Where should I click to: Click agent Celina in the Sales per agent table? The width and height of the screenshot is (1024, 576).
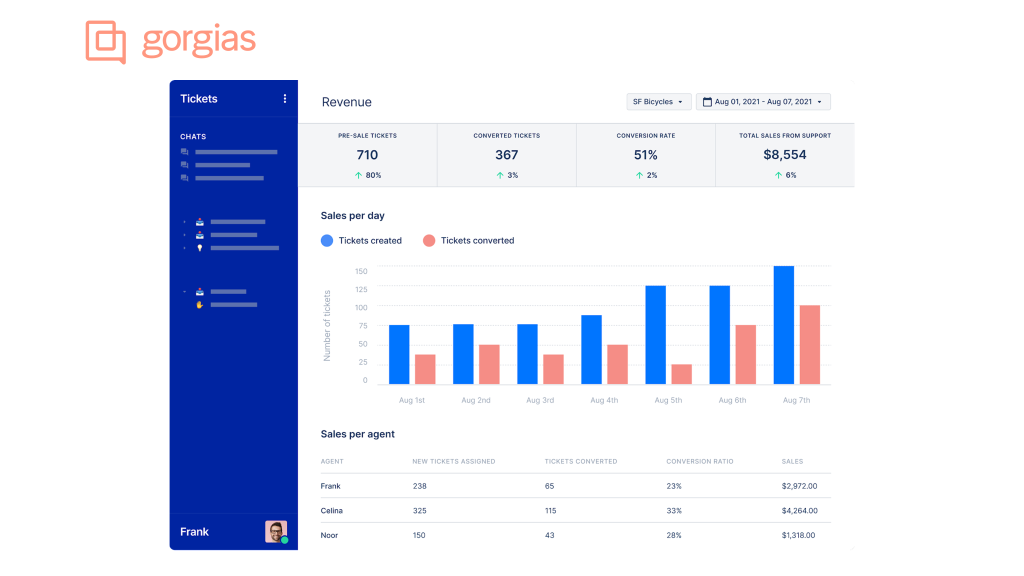[331, 511]
